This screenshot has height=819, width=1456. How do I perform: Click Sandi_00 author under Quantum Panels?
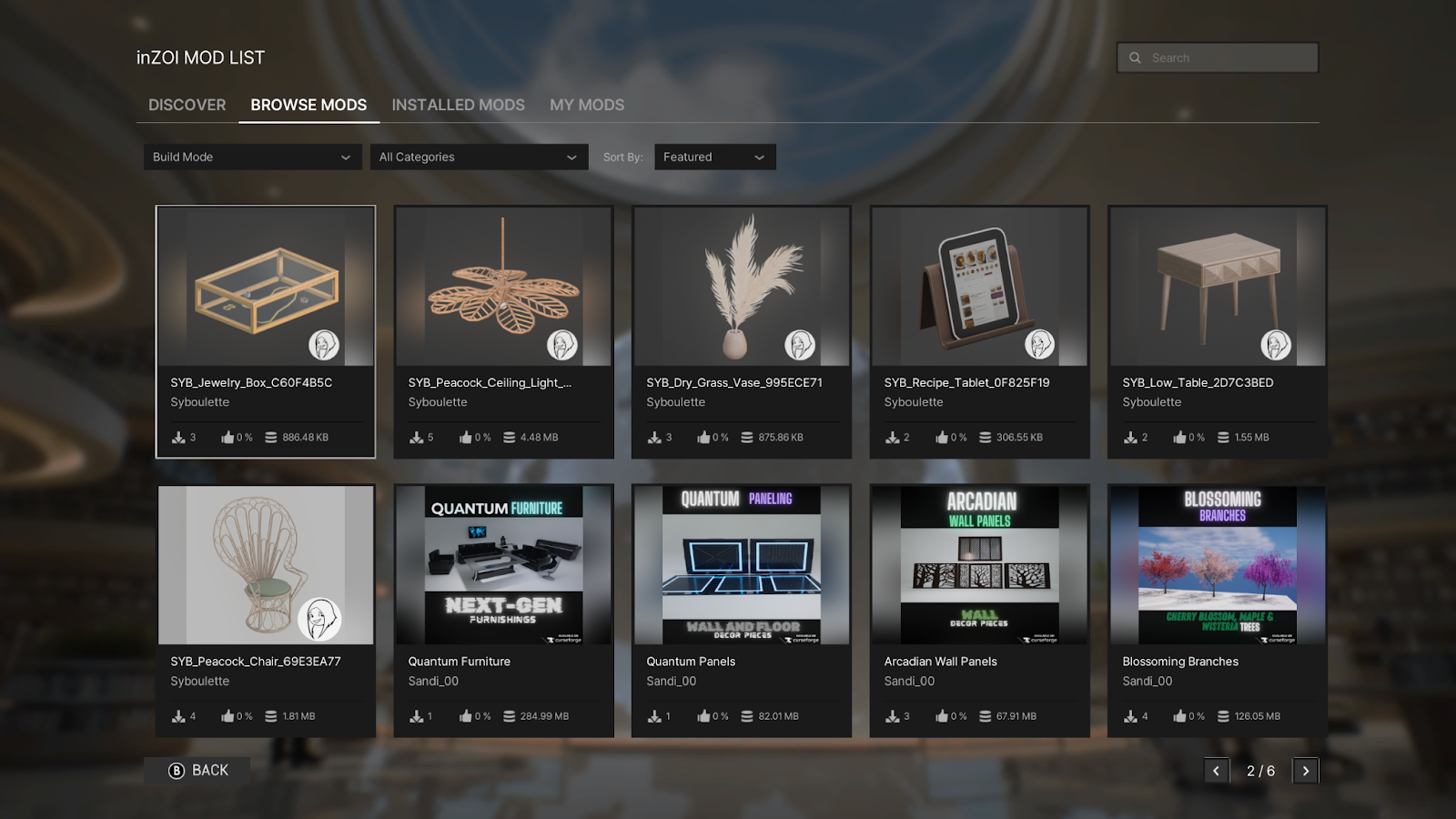[671, 682]
